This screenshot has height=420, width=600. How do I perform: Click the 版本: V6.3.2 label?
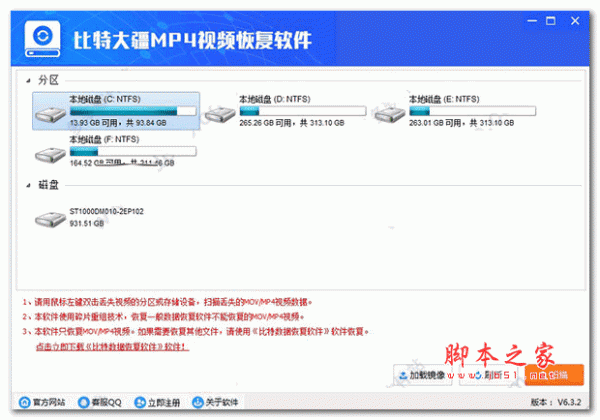(556, 402)
